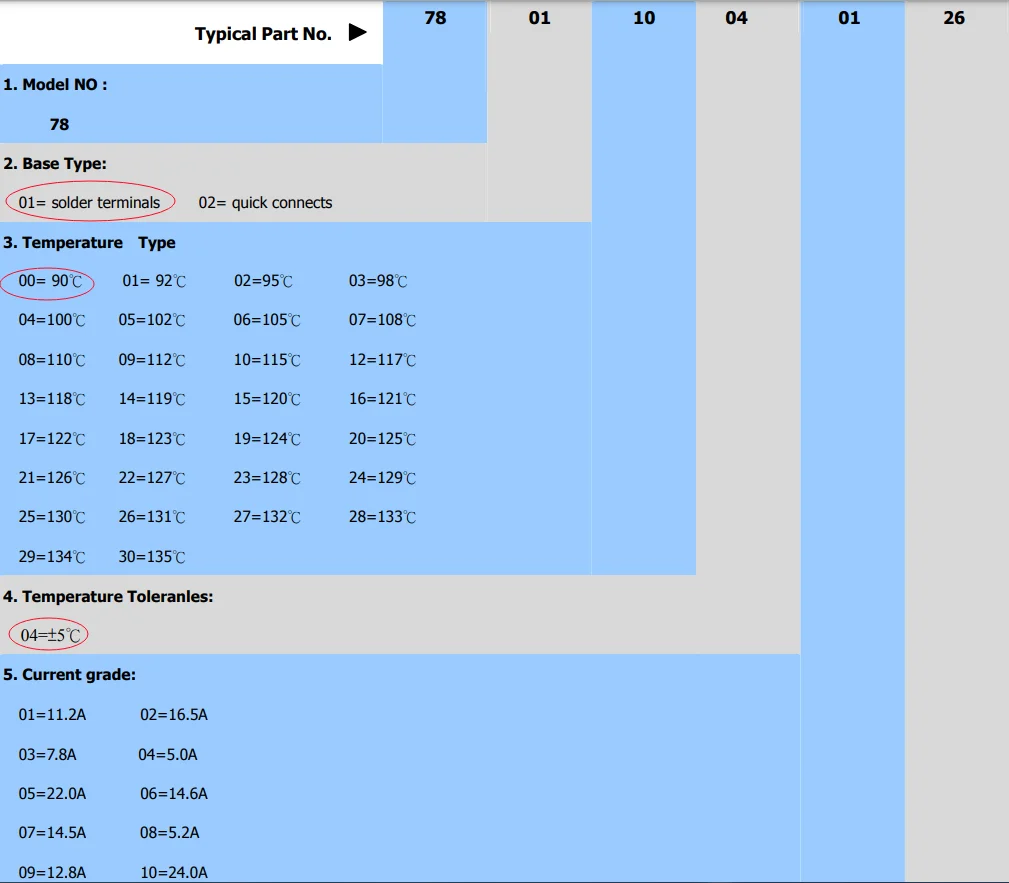This screenshot has height=883, width=1009.
Task: Pick the "20=125℃" entry
Action: [x=382, y=439]
